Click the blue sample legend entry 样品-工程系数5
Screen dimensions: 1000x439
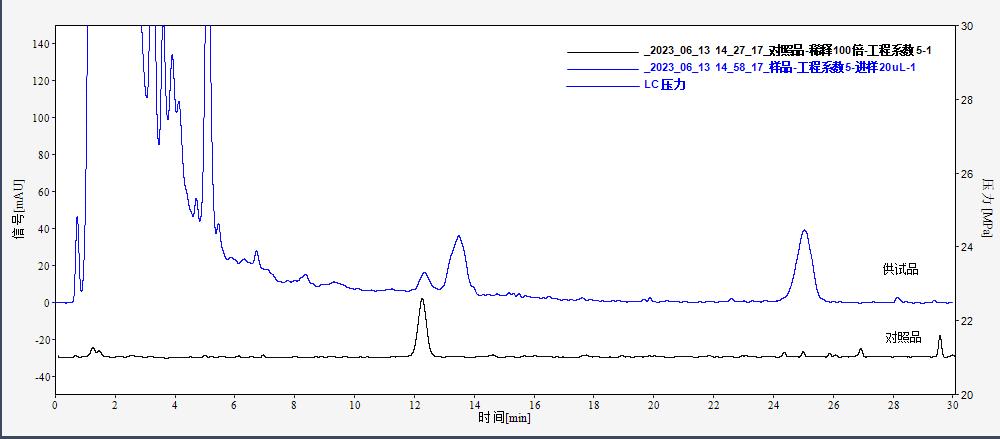[780, 67]
